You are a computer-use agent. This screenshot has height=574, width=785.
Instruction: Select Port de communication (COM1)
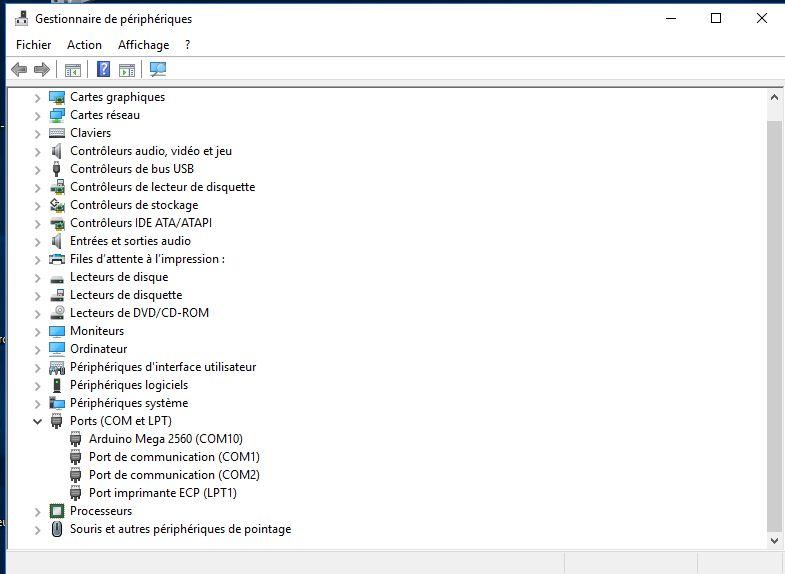[174, 457]
